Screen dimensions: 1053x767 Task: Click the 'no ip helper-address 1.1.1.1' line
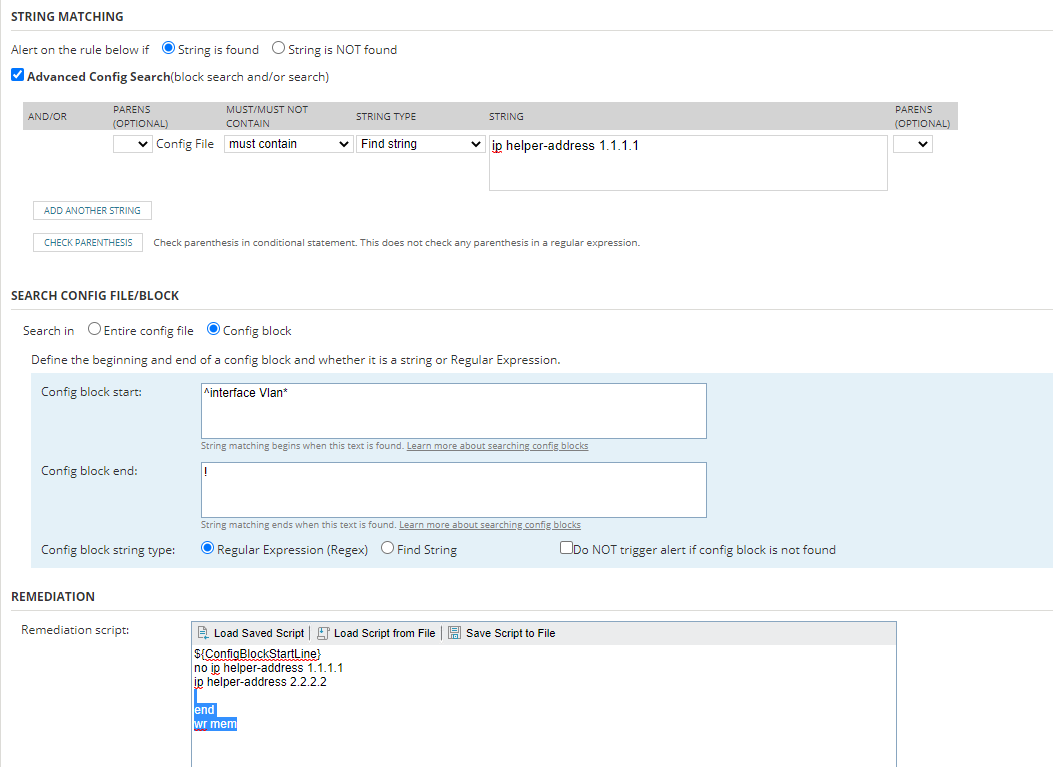(269, 668)
